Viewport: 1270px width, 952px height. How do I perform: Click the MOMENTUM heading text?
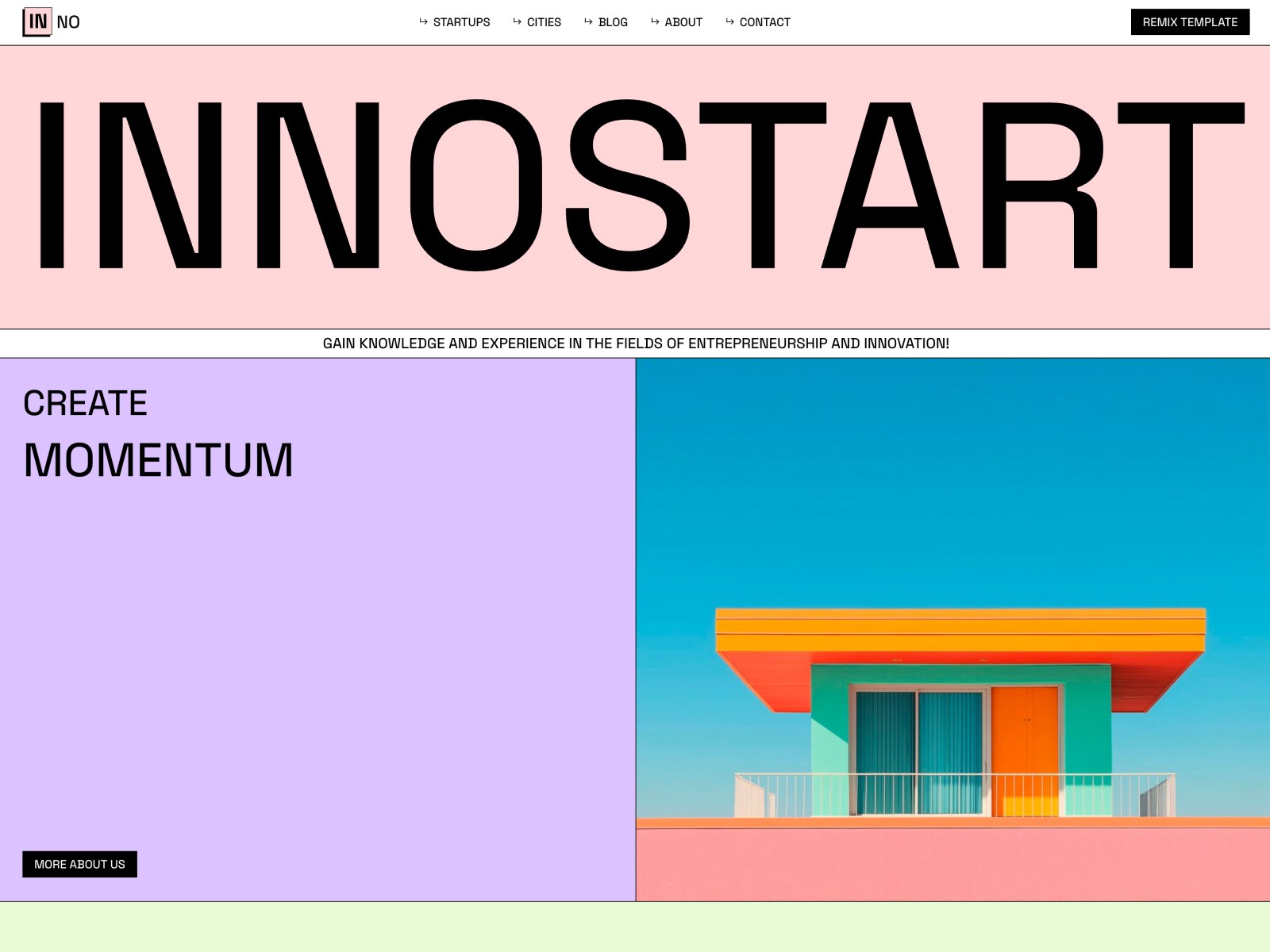(159, 460)
